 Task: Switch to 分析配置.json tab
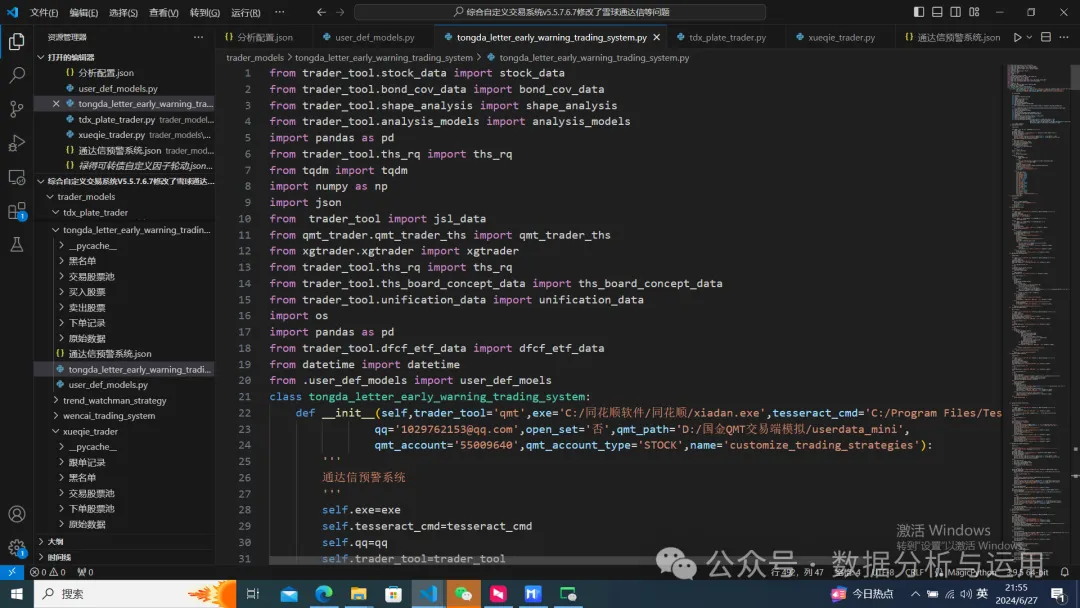point(264,37)
